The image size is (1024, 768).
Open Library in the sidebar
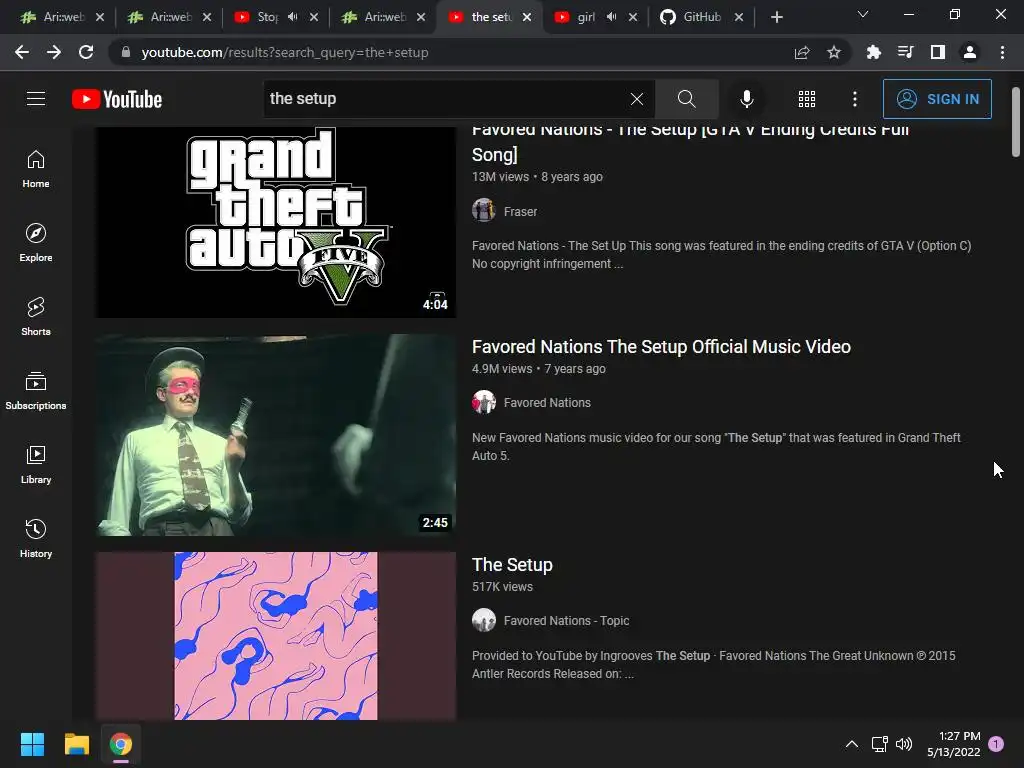coord(36,464)
